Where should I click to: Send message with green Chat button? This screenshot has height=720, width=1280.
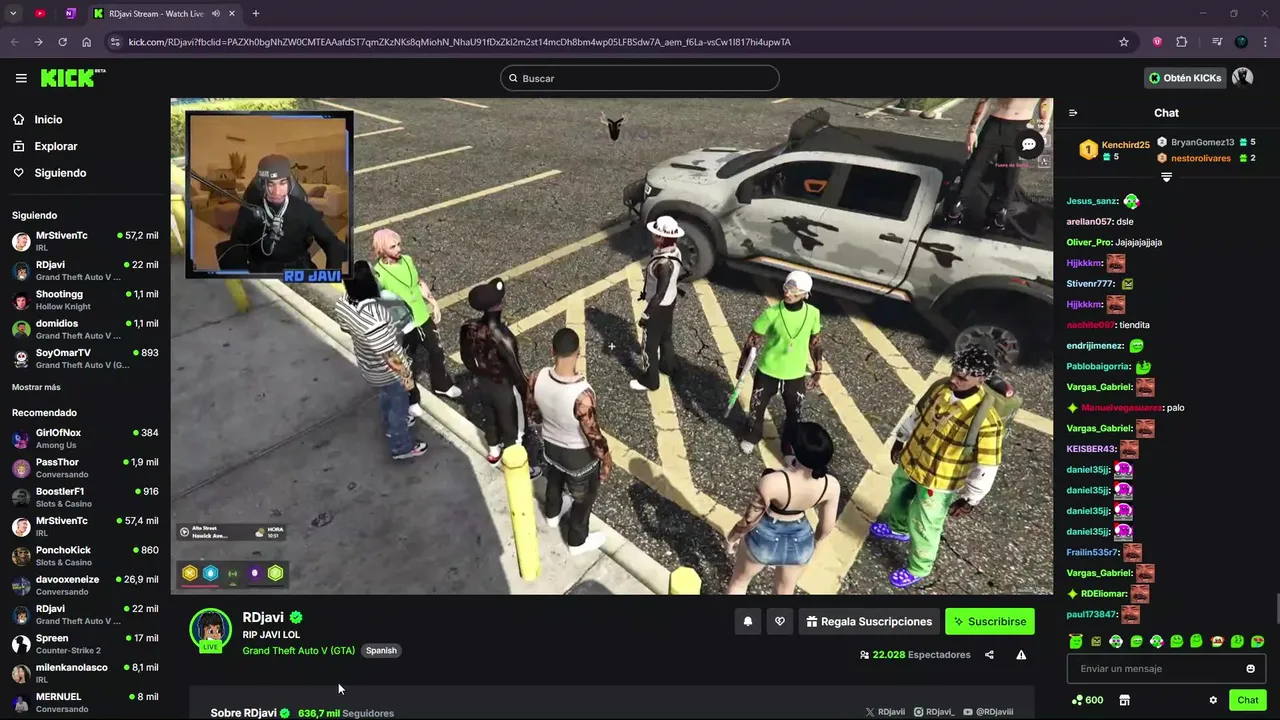(1248, 700)
